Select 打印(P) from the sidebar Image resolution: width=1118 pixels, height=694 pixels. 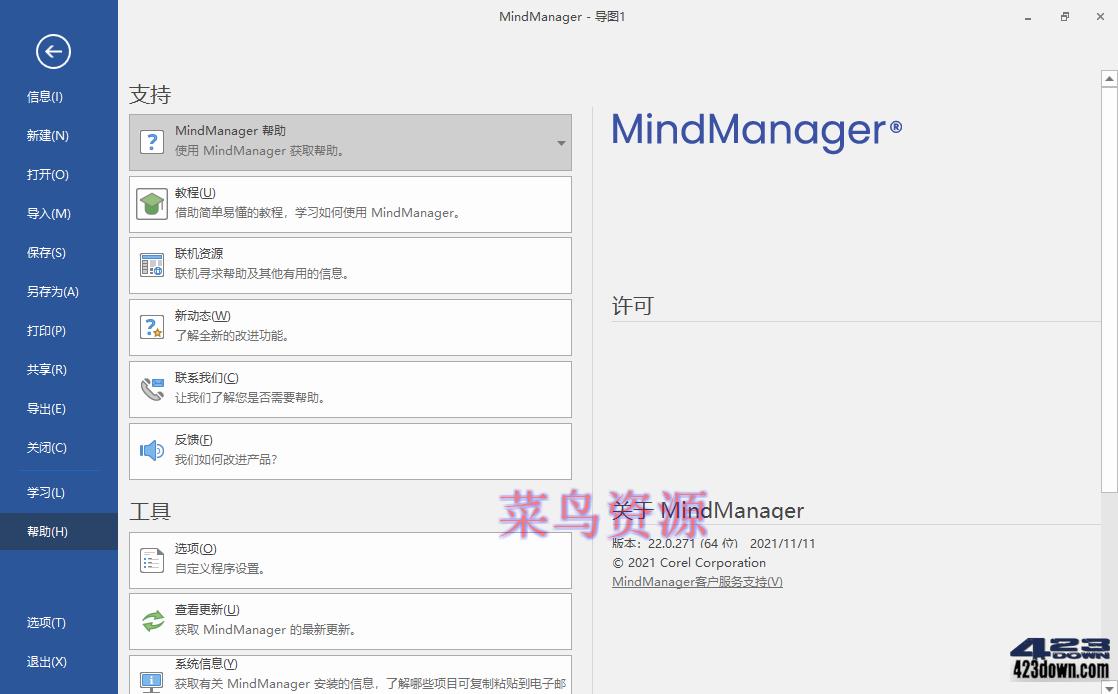(45, 330)
